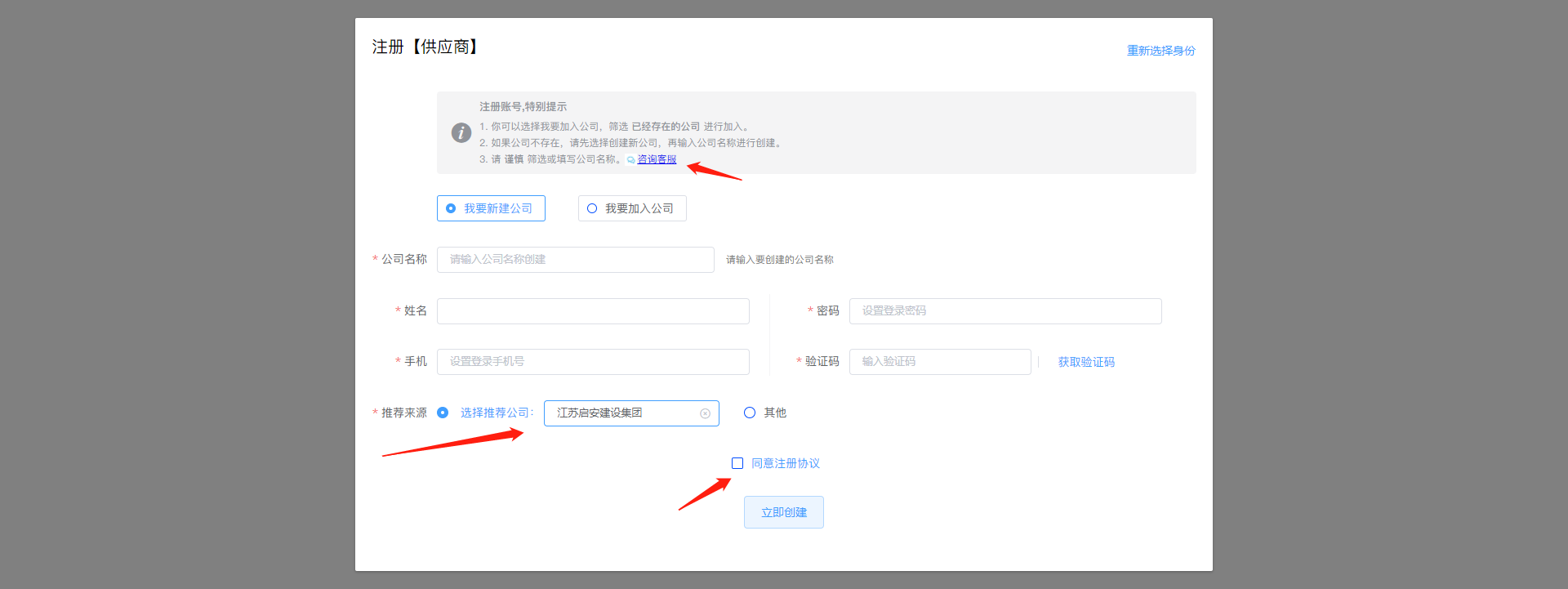Clear the selected 江苏启安建设集团 with X icon
Screen dimensions: 1568x589
click(705, 413)
